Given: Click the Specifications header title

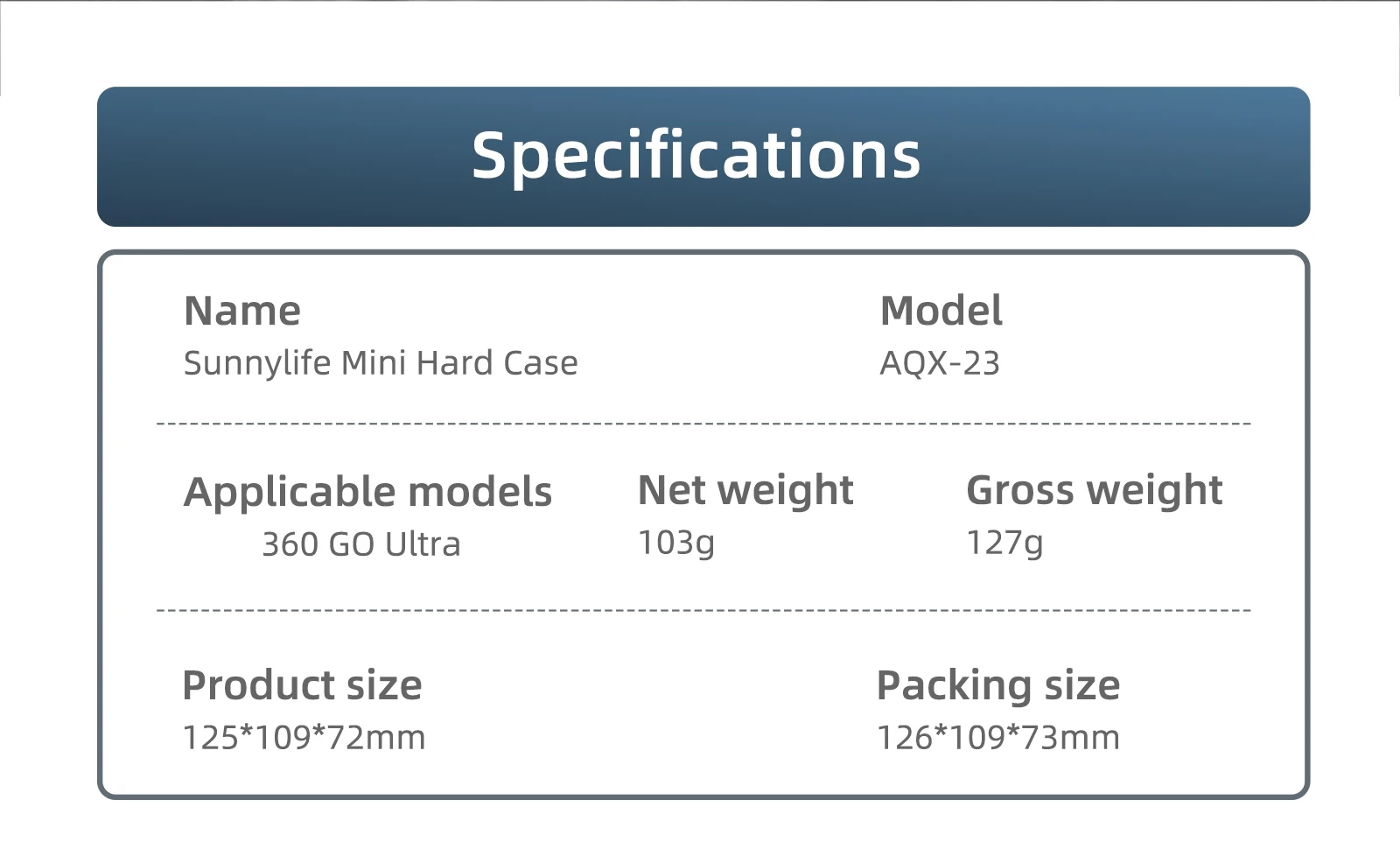Looking at the screenshot, I should coord(696,156).
